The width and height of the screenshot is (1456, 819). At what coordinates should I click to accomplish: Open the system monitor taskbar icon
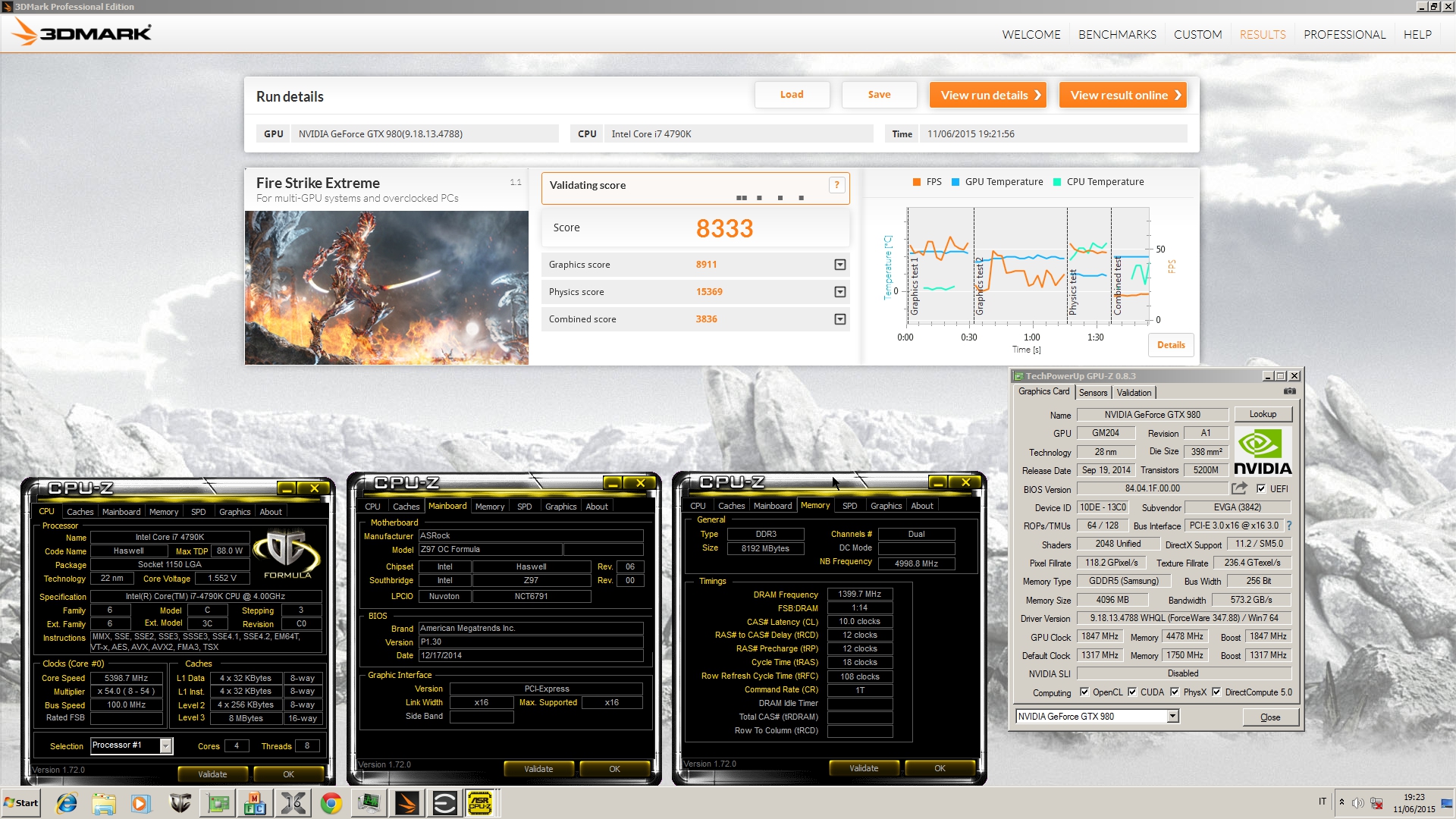[369, 803]
